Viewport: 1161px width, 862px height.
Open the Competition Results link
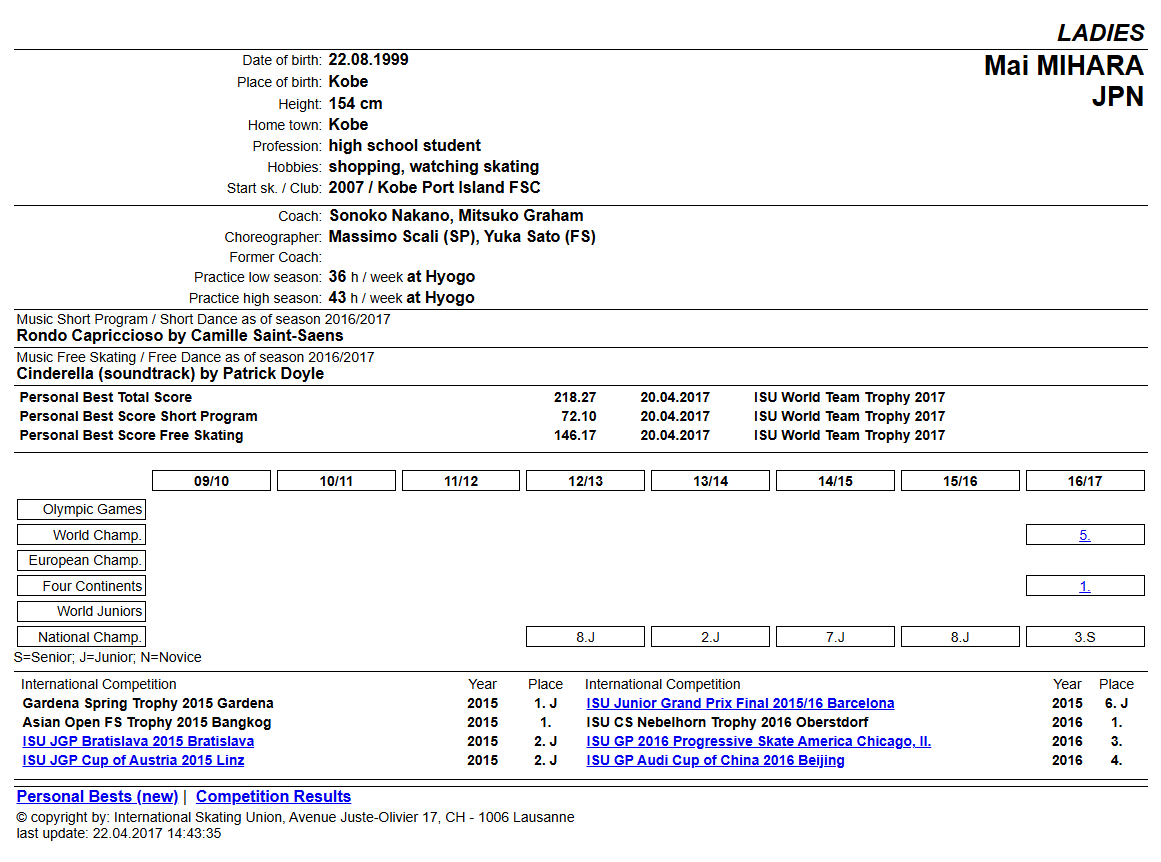[273, 797]
